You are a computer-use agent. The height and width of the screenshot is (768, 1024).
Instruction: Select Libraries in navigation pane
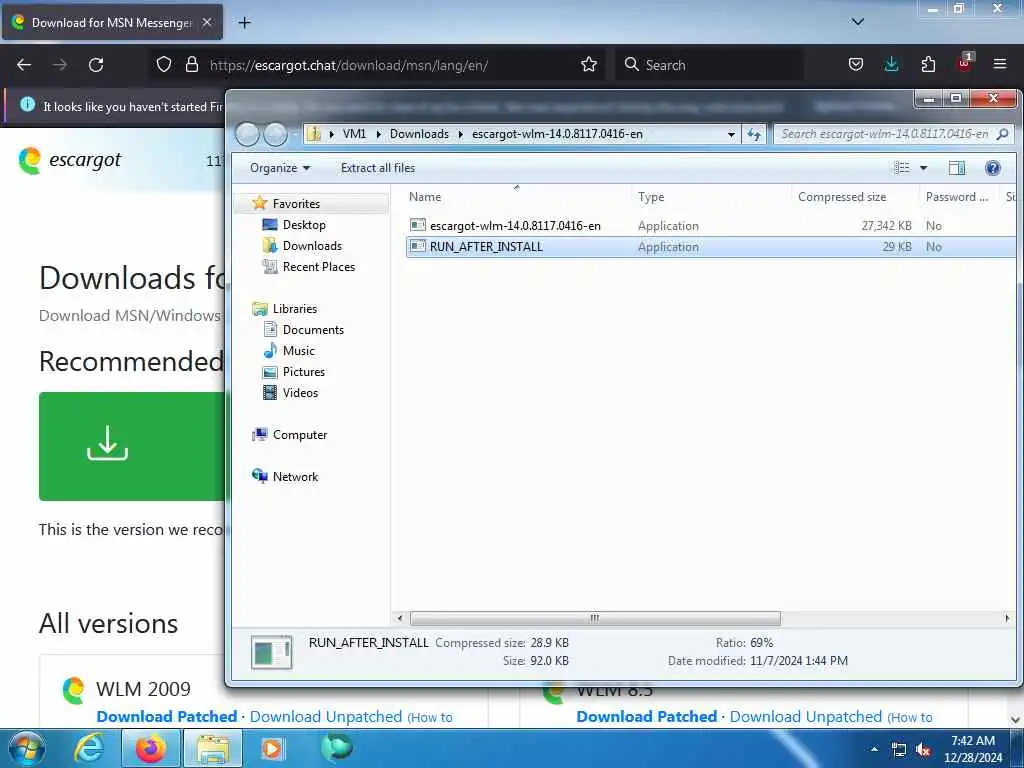[295, 309]
